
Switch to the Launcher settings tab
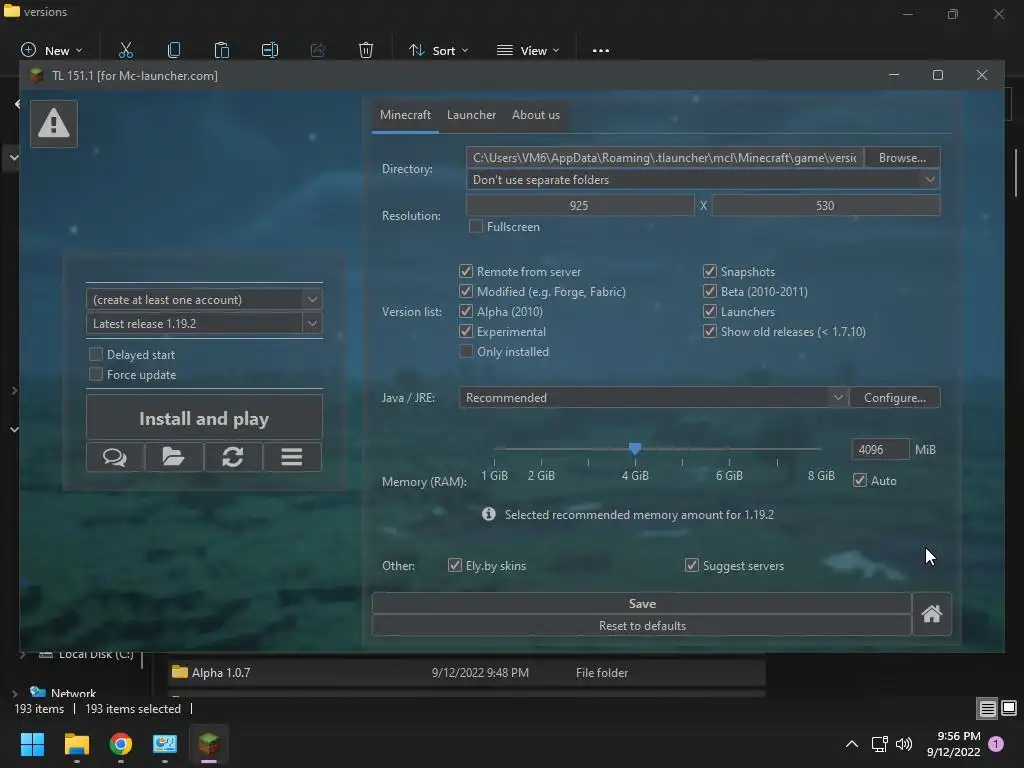pos(471,115)
